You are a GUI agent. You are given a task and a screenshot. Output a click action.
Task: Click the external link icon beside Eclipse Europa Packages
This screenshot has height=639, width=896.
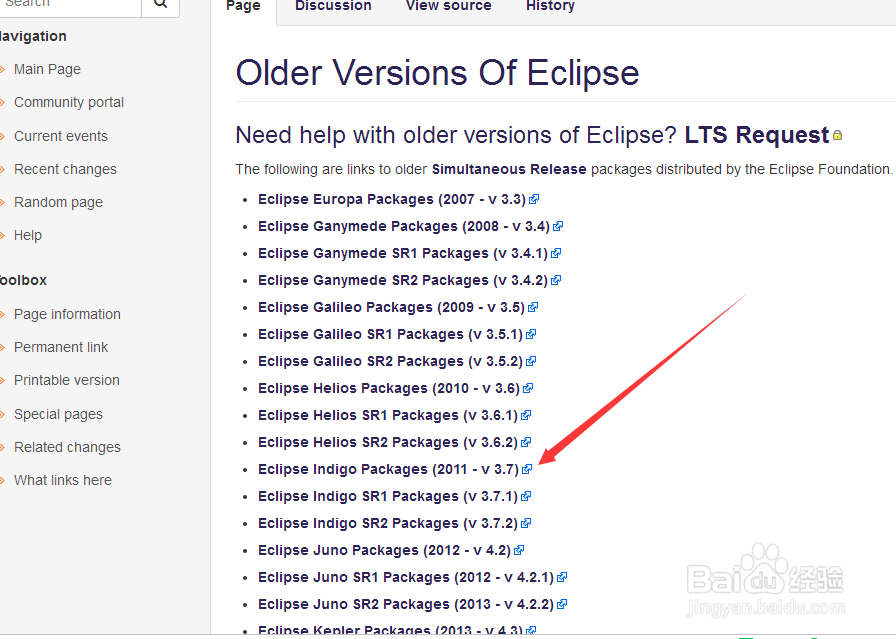[x=533, y=198]
